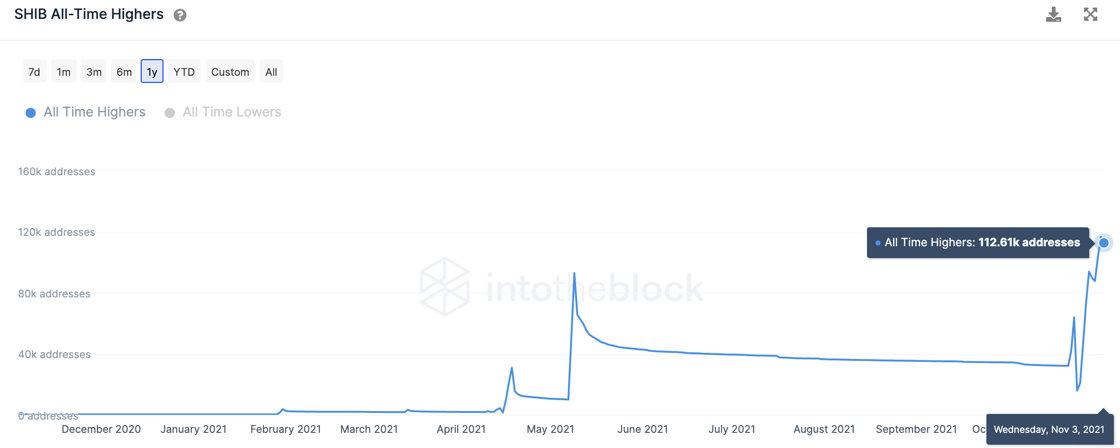Download the chart data
This screenshot has height=448, width=1120.
click(1053, 14)
